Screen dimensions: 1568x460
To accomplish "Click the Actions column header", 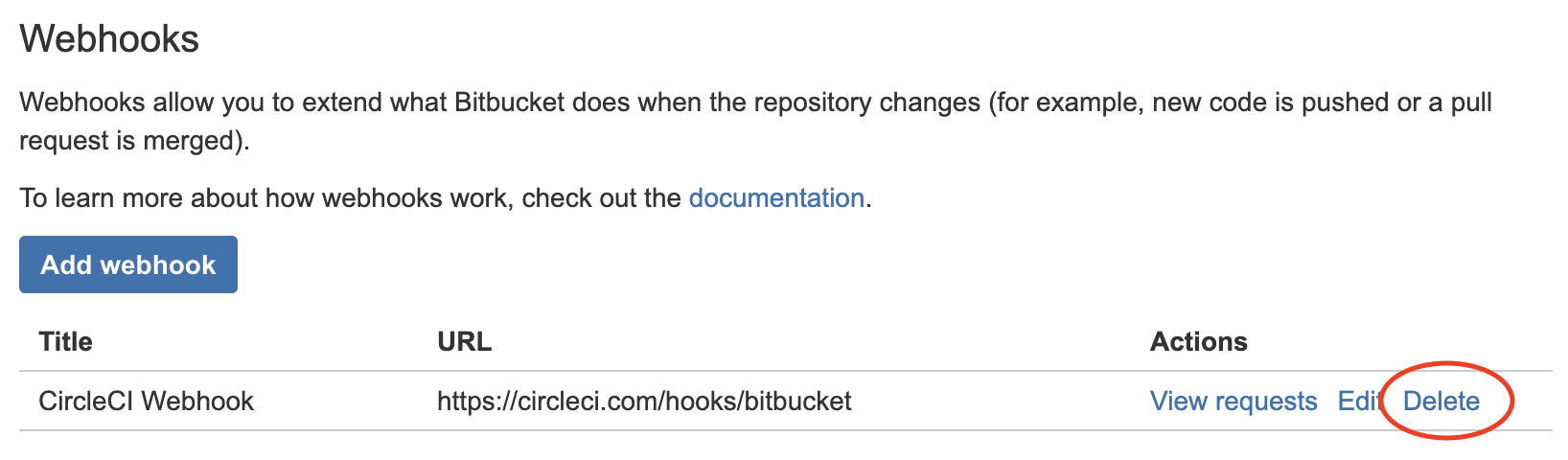I will (1198, 342).
